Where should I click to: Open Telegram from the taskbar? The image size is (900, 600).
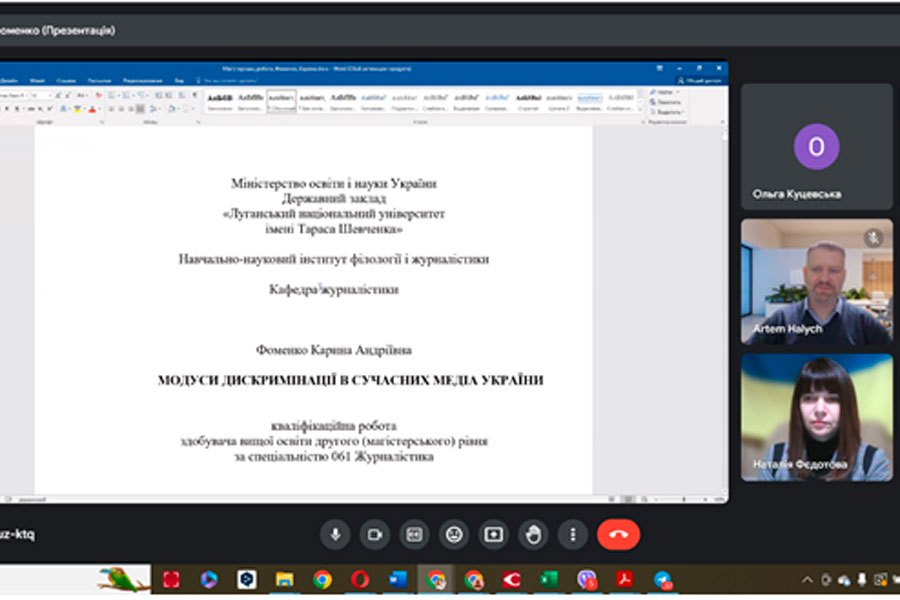[663, 580]
